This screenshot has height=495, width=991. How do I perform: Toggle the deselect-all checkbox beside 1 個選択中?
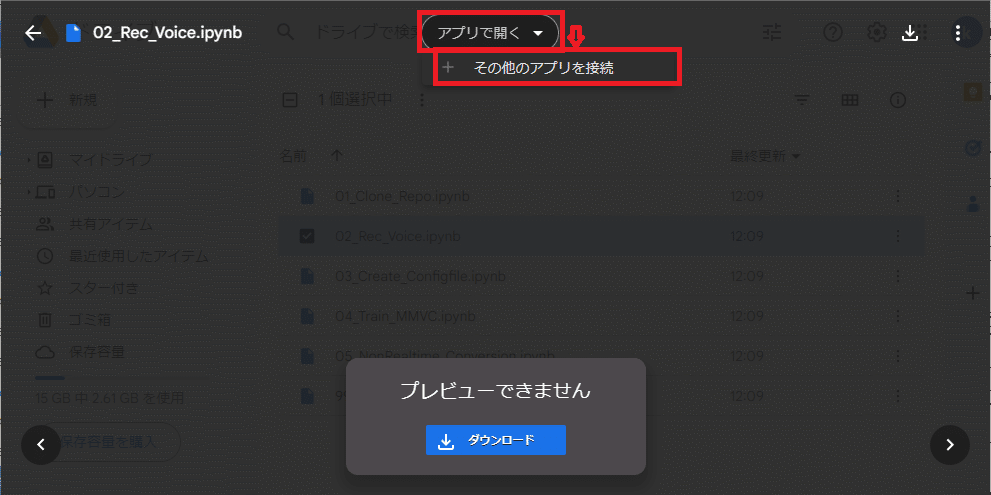pyautogui.click(x=289, y=99)
